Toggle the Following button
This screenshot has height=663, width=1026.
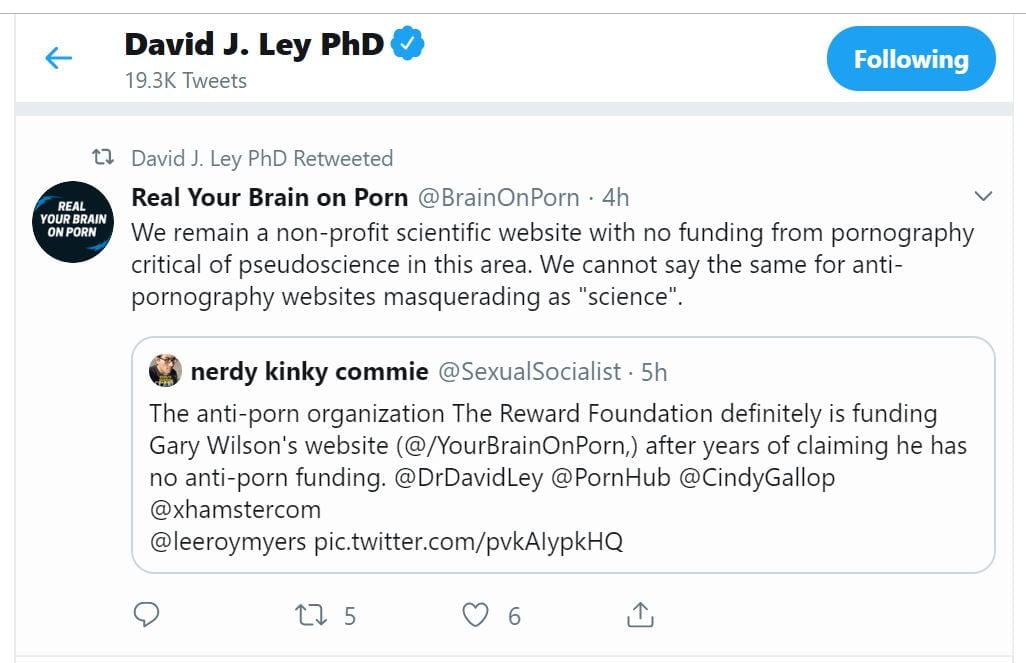[x=910, y=60]
